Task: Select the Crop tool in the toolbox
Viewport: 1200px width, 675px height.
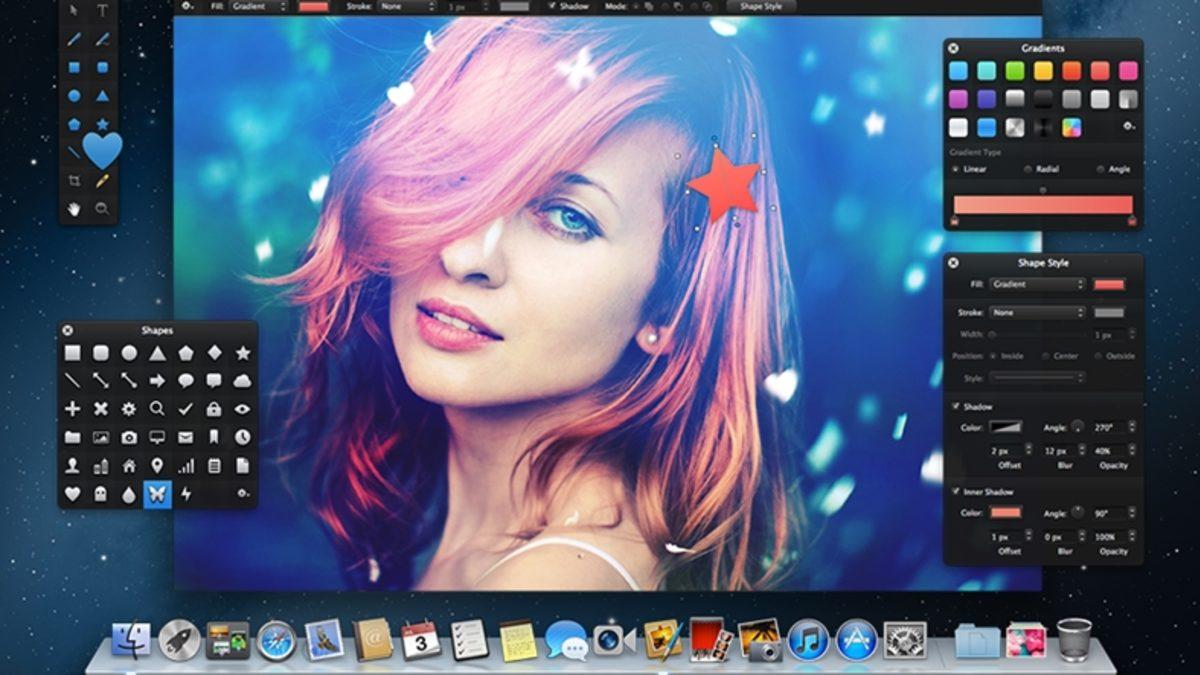Action: 74,181
